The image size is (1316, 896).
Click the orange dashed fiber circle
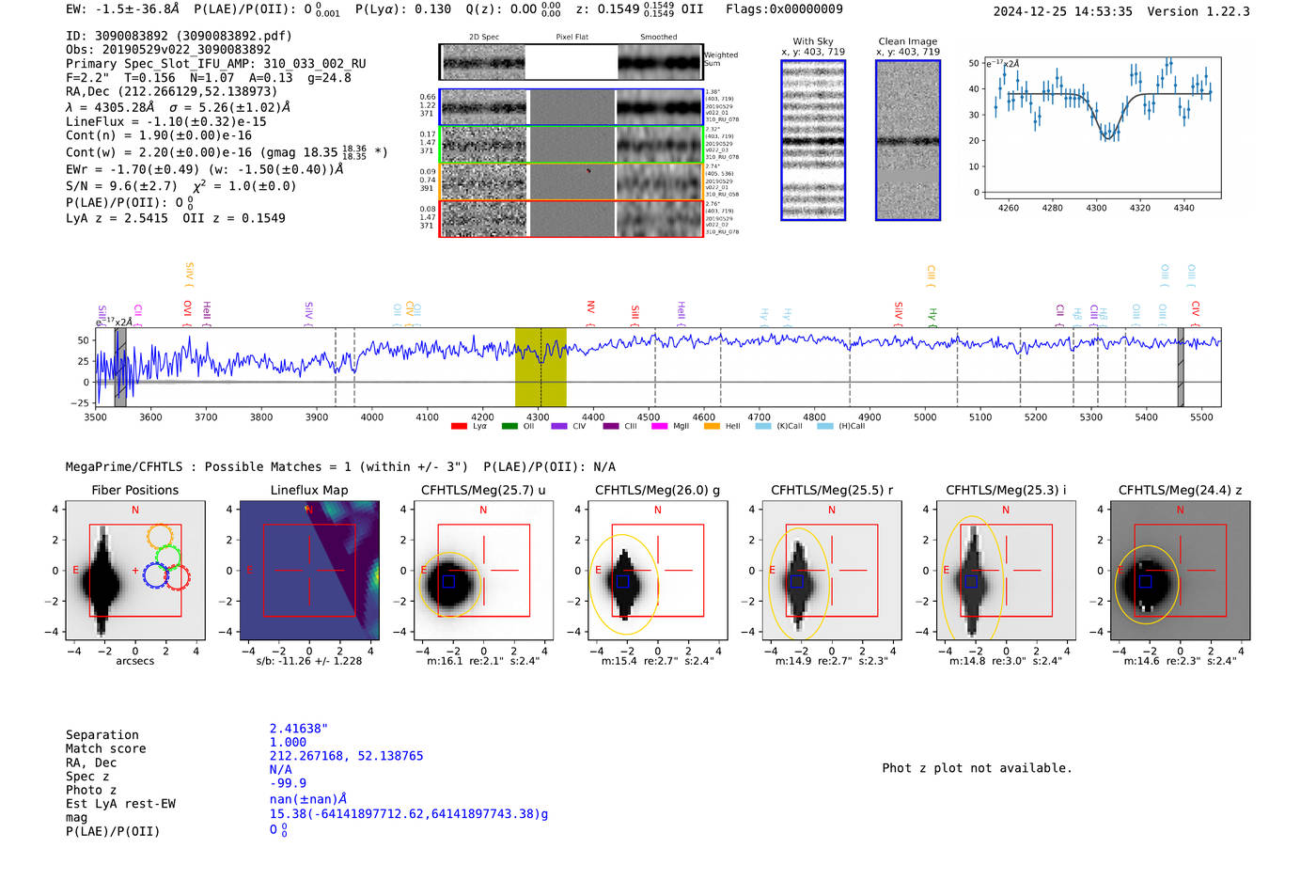(x=161, y=536)
